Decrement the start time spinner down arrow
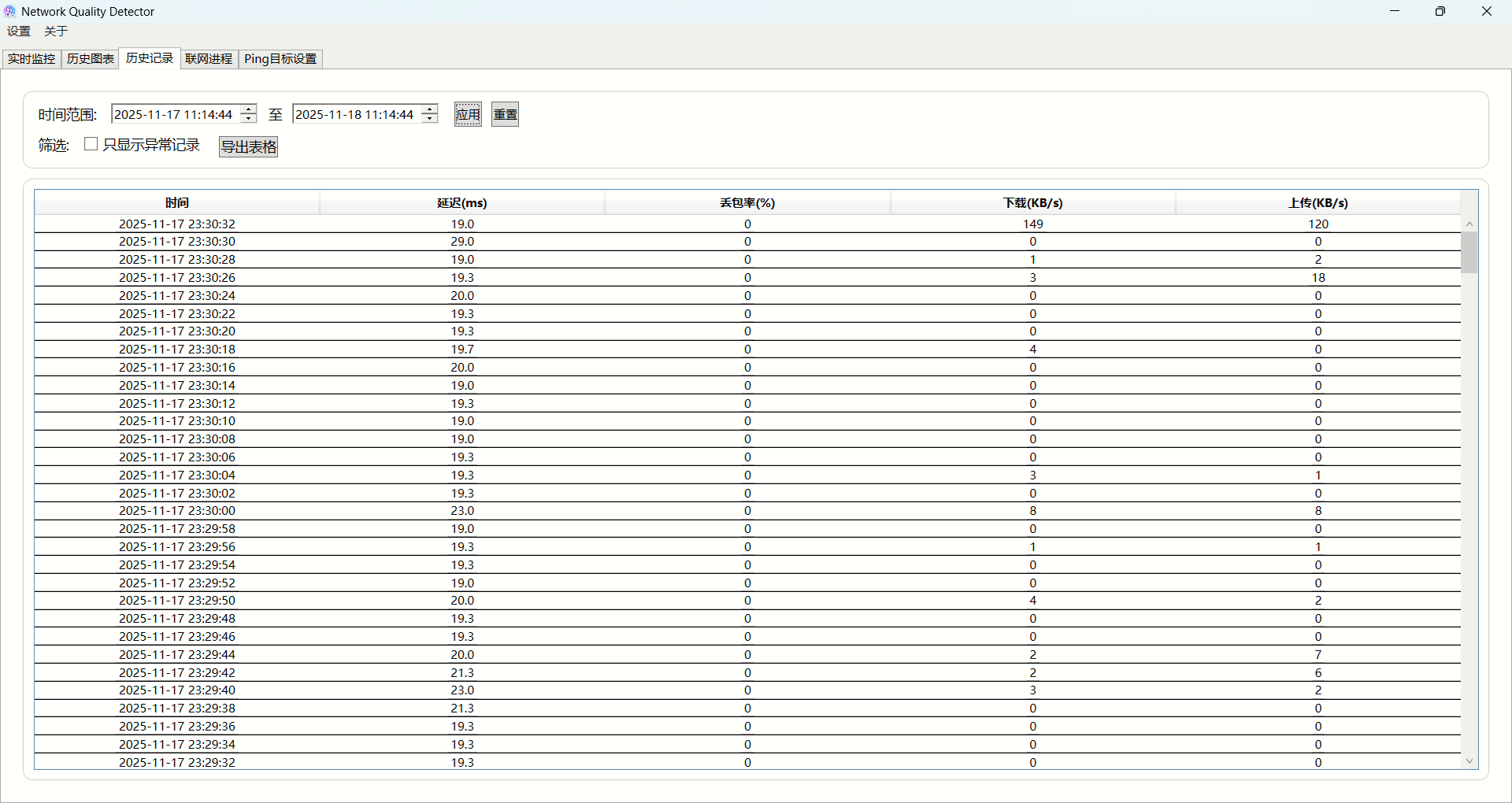Viewport: 1512px width, 803px height. [249, 119]
